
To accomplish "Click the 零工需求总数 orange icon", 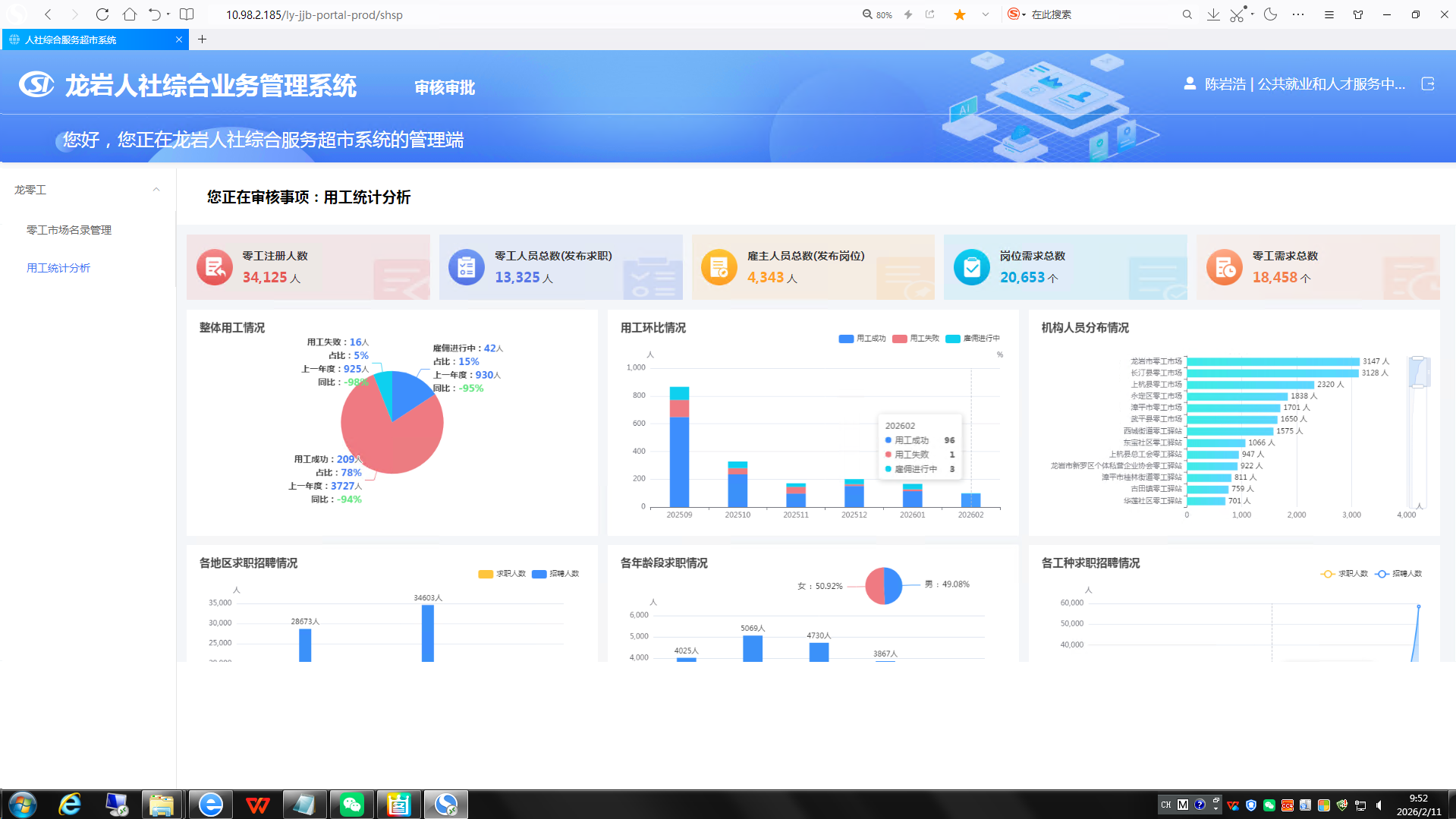I will pyautogui.click(x=1224, y=267).
